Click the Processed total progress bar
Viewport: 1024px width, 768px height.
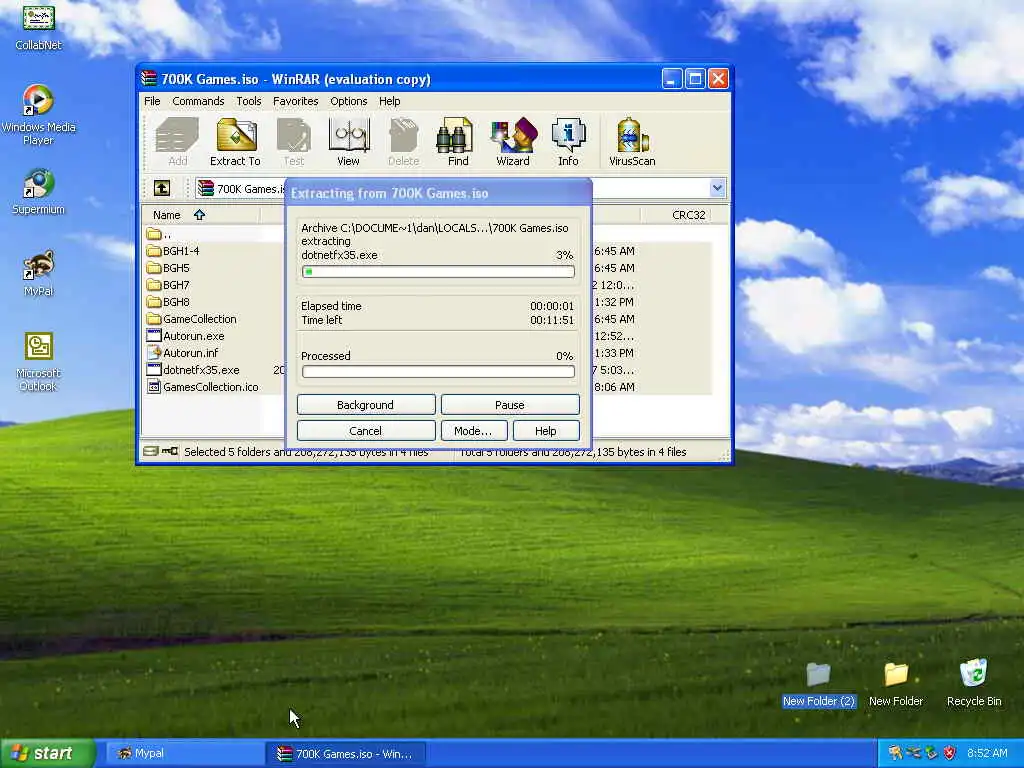(x=438, y=372)
